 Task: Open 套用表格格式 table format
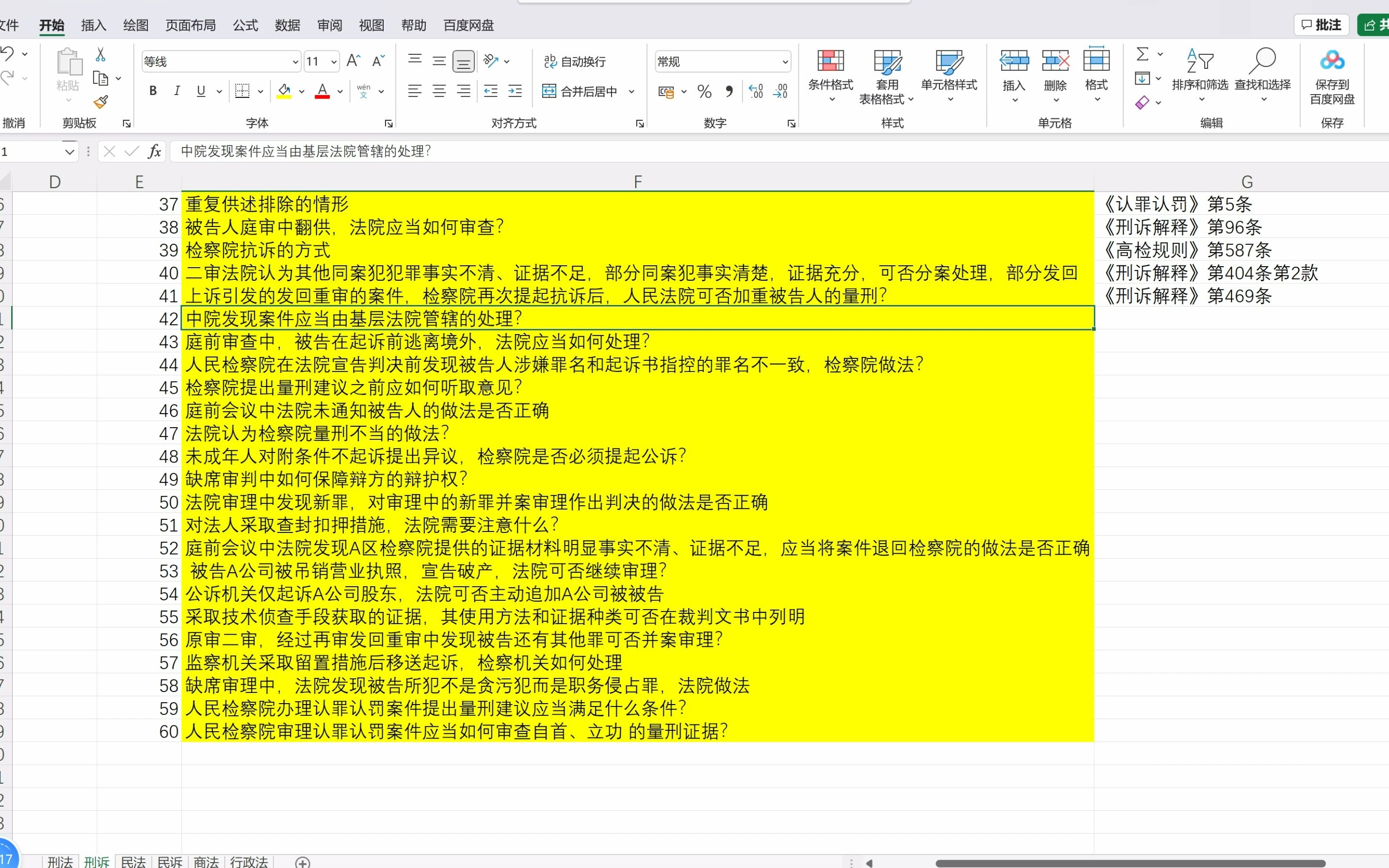(887, 77)
